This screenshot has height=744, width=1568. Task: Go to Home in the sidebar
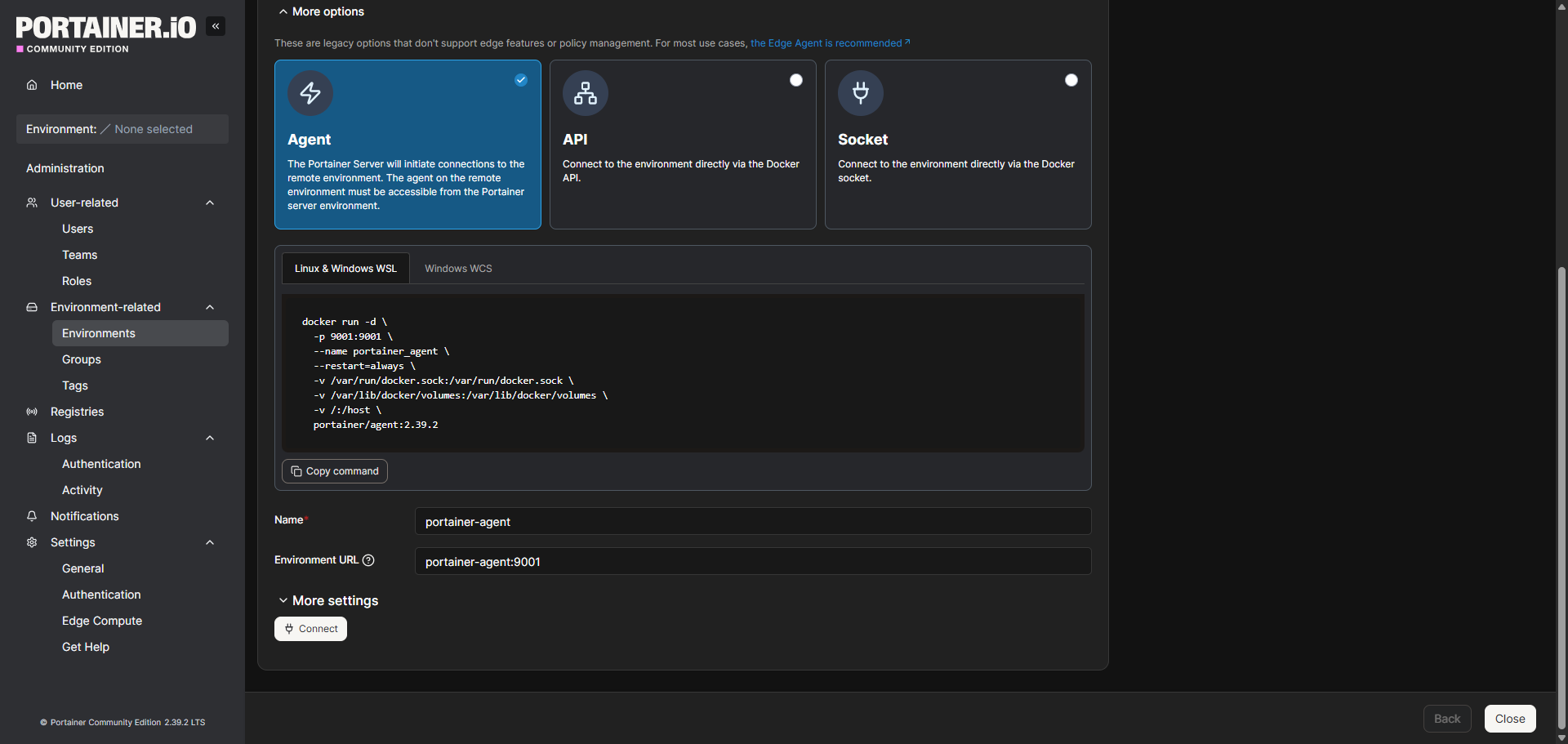66,85
